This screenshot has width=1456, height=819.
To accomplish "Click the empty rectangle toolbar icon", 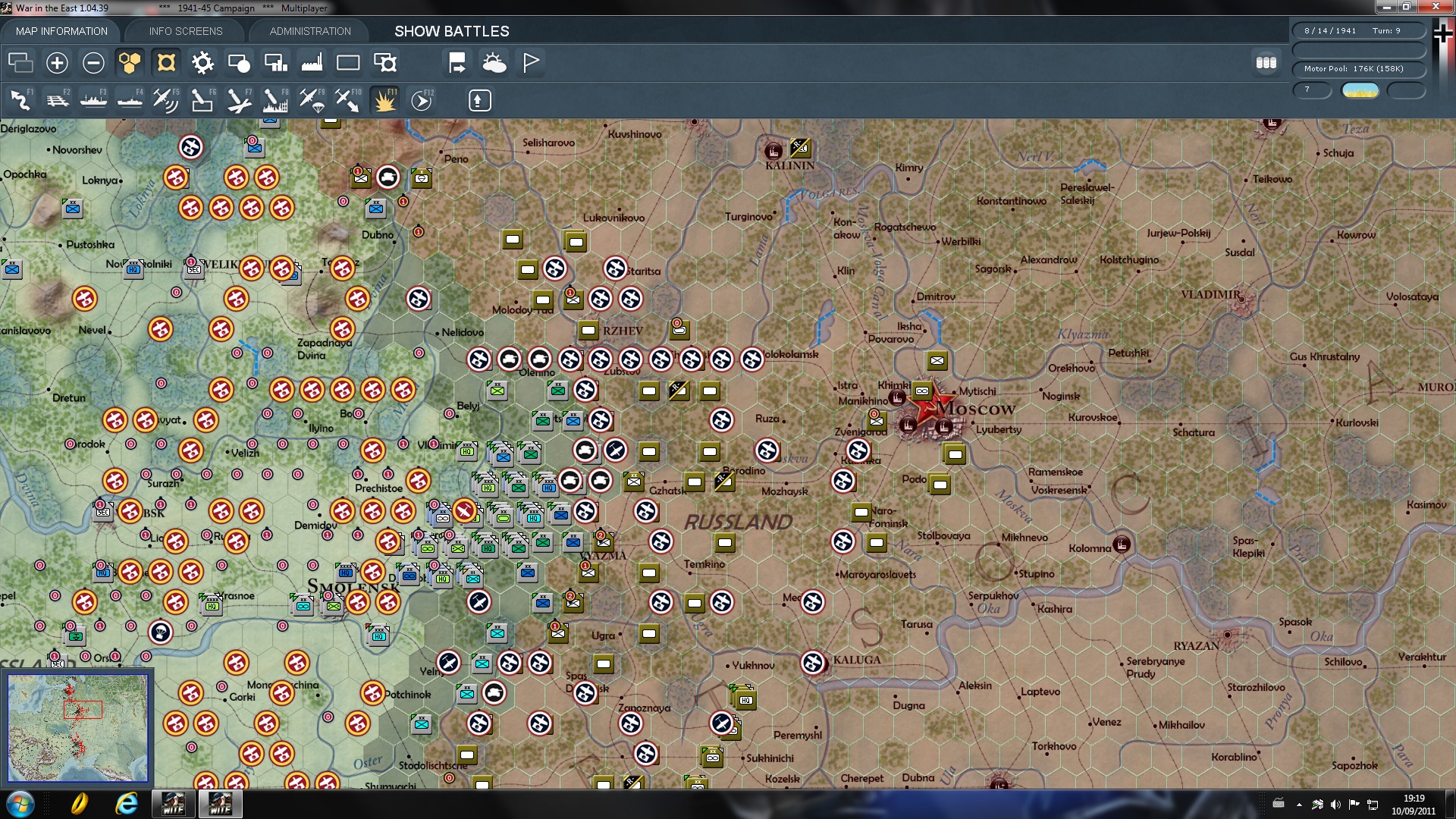I will pos(348,63).
